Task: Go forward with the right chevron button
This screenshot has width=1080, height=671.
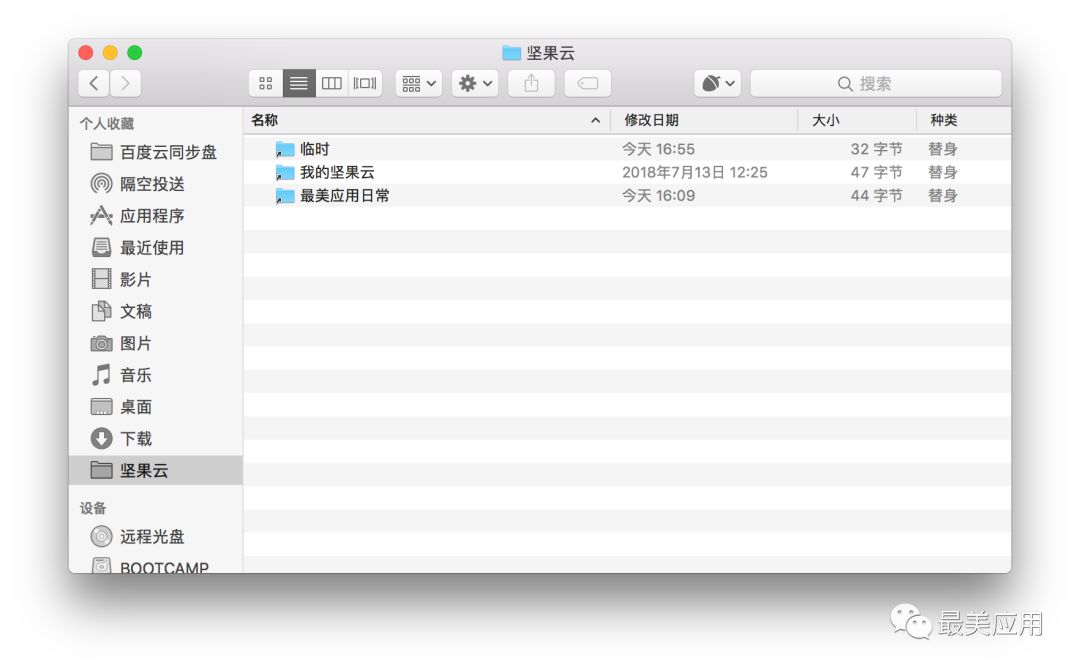Action: click(x=125, y=83)
